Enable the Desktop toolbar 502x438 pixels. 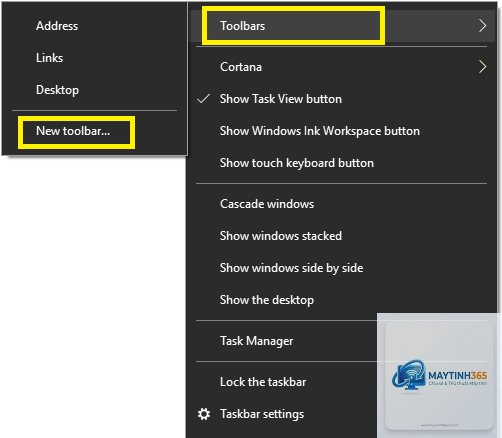tap(95, 90)
